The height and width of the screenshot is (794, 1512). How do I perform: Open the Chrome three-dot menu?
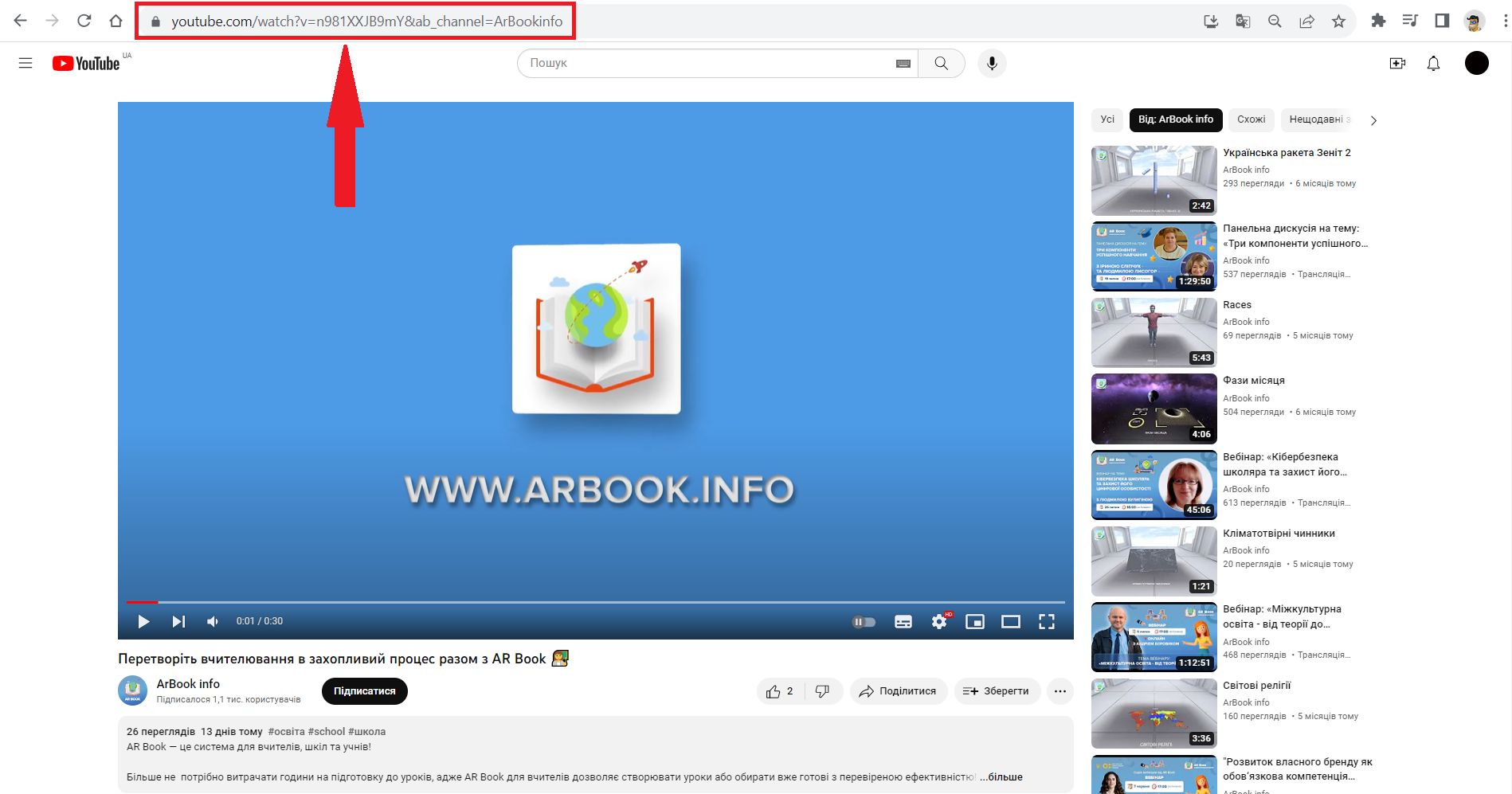click(1504, 21)
